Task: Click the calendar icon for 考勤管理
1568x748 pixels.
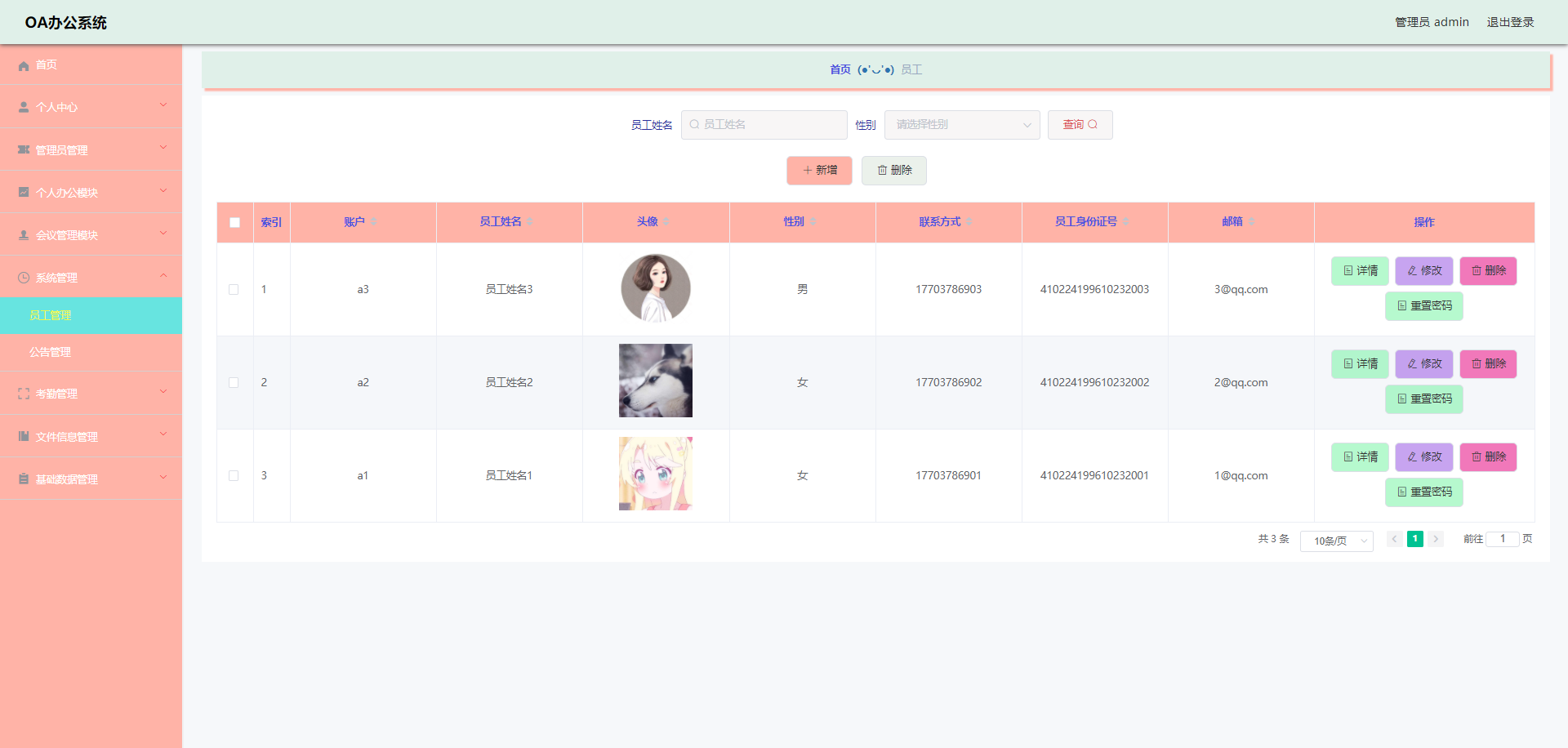Action: point(22,394)
